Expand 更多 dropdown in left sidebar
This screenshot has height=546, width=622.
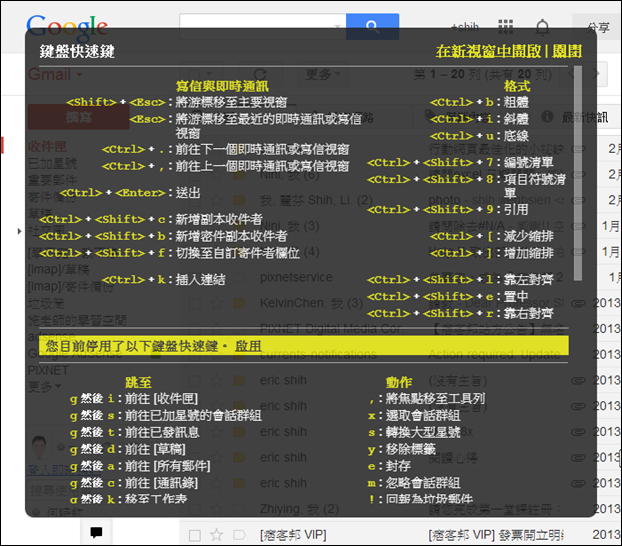tap(44, 386)
